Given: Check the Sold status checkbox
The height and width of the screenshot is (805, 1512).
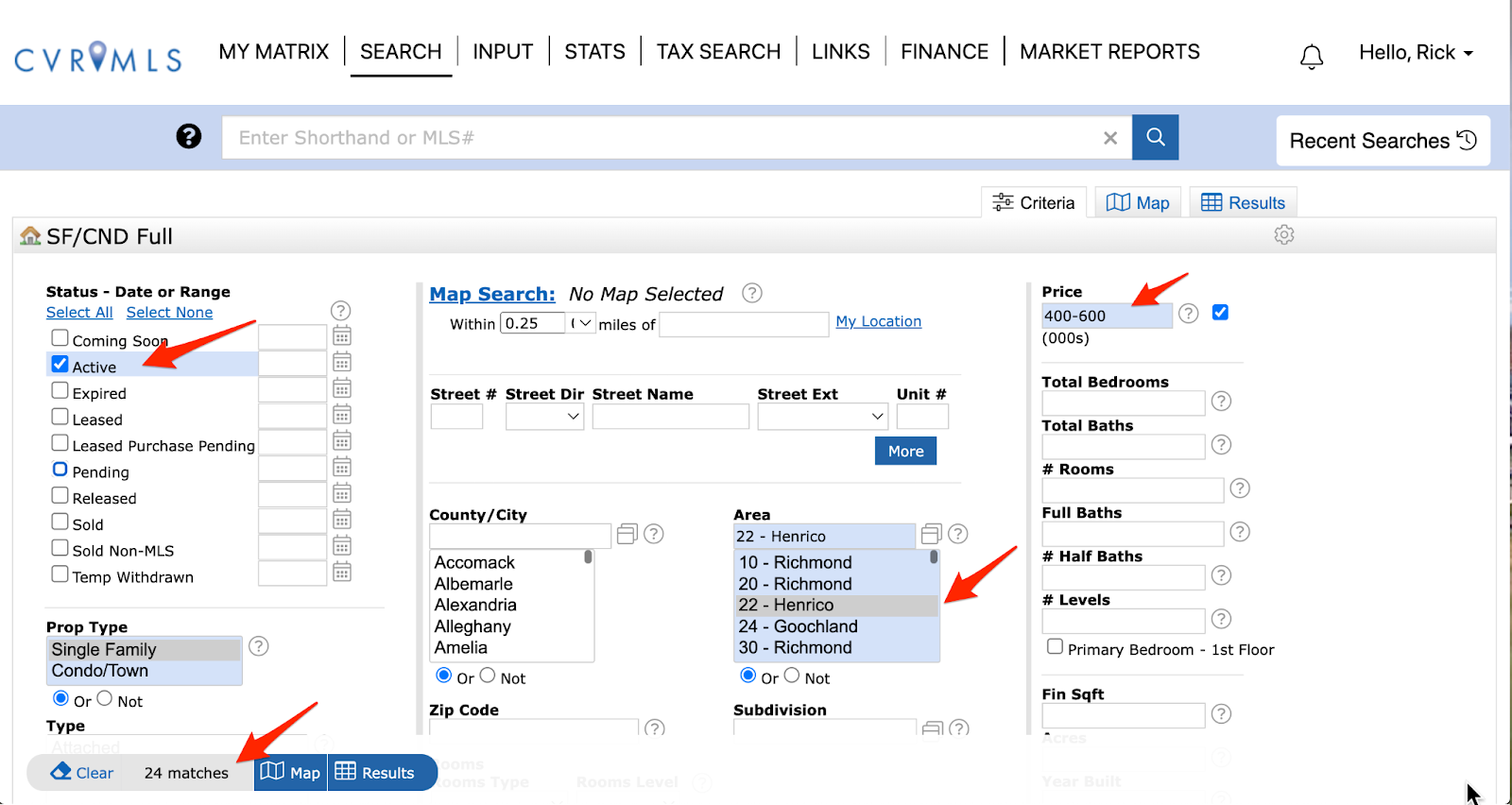Looking at the screenshot, I should point(60,522).
